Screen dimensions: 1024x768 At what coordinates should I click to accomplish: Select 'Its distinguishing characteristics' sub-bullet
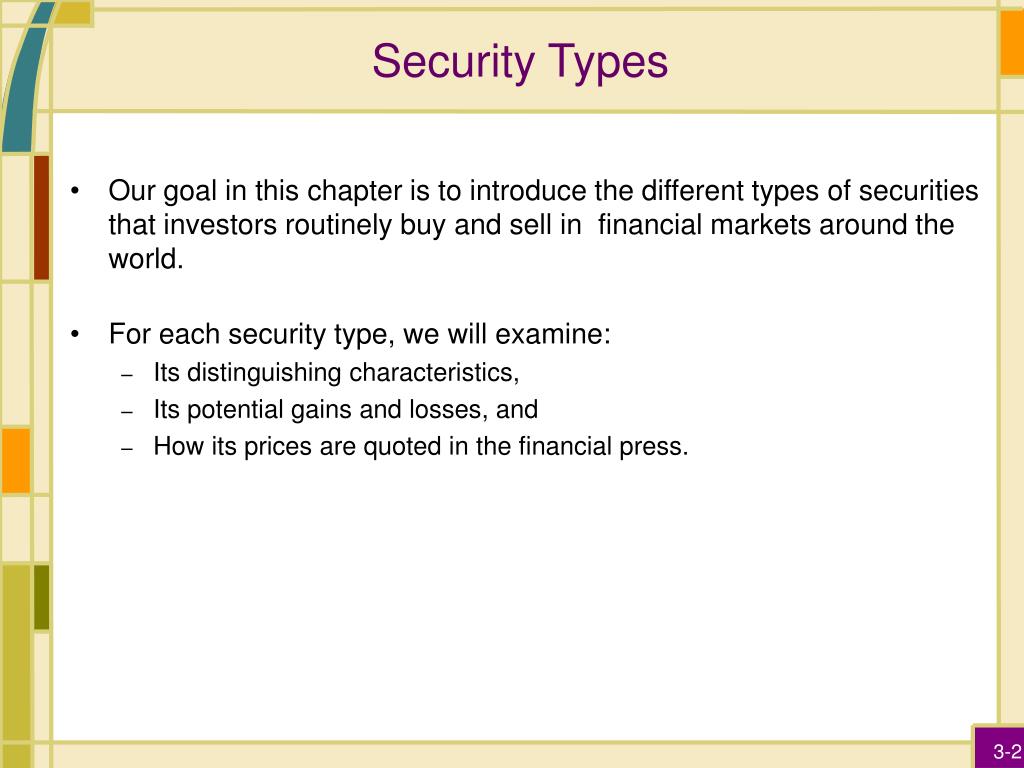[336, 373]
